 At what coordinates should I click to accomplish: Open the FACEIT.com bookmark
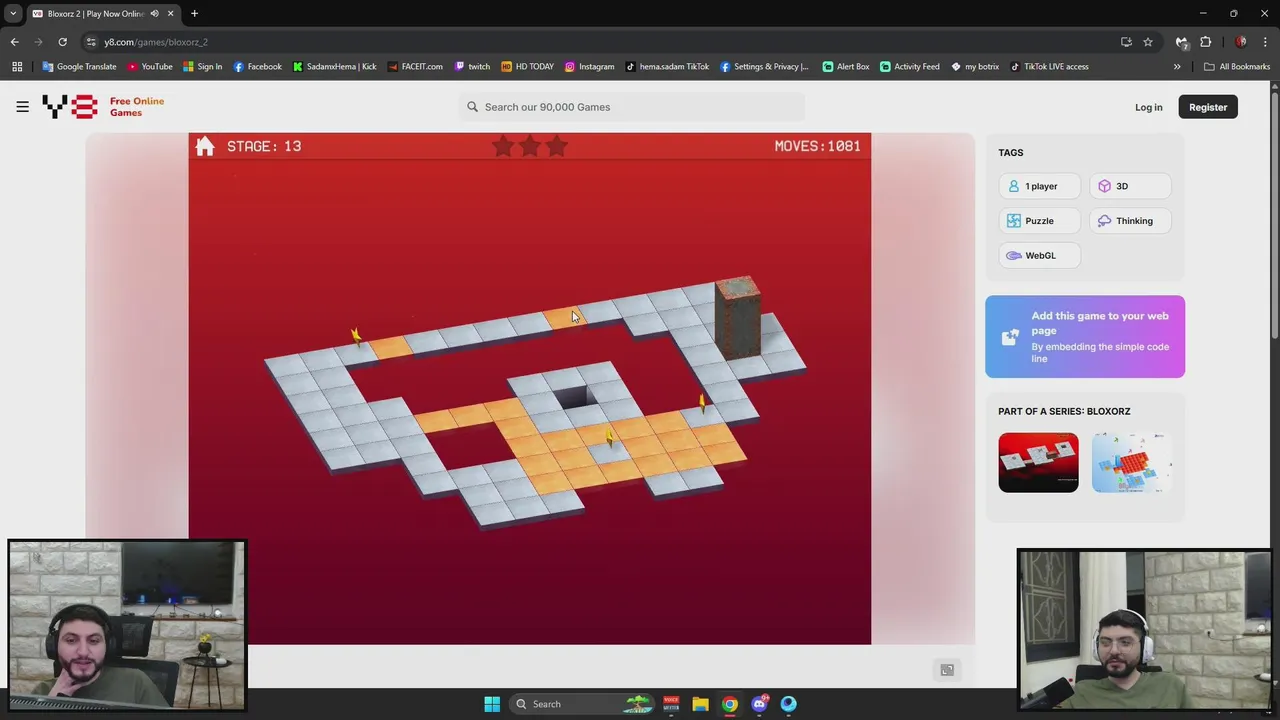click(x=414, y=67)
